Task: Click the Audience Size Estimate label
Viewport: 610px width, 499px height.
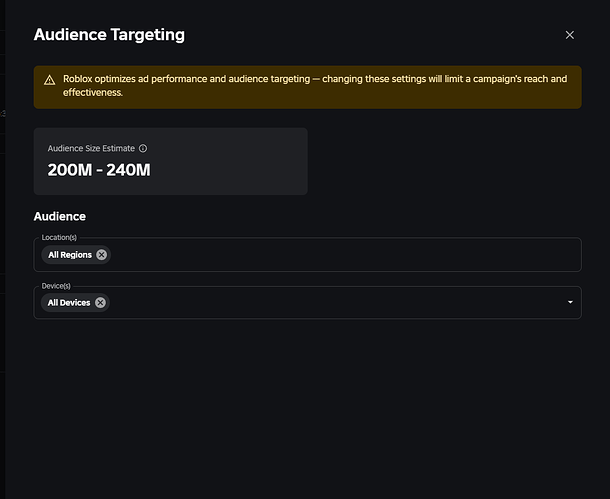Action: pos(91,149)
